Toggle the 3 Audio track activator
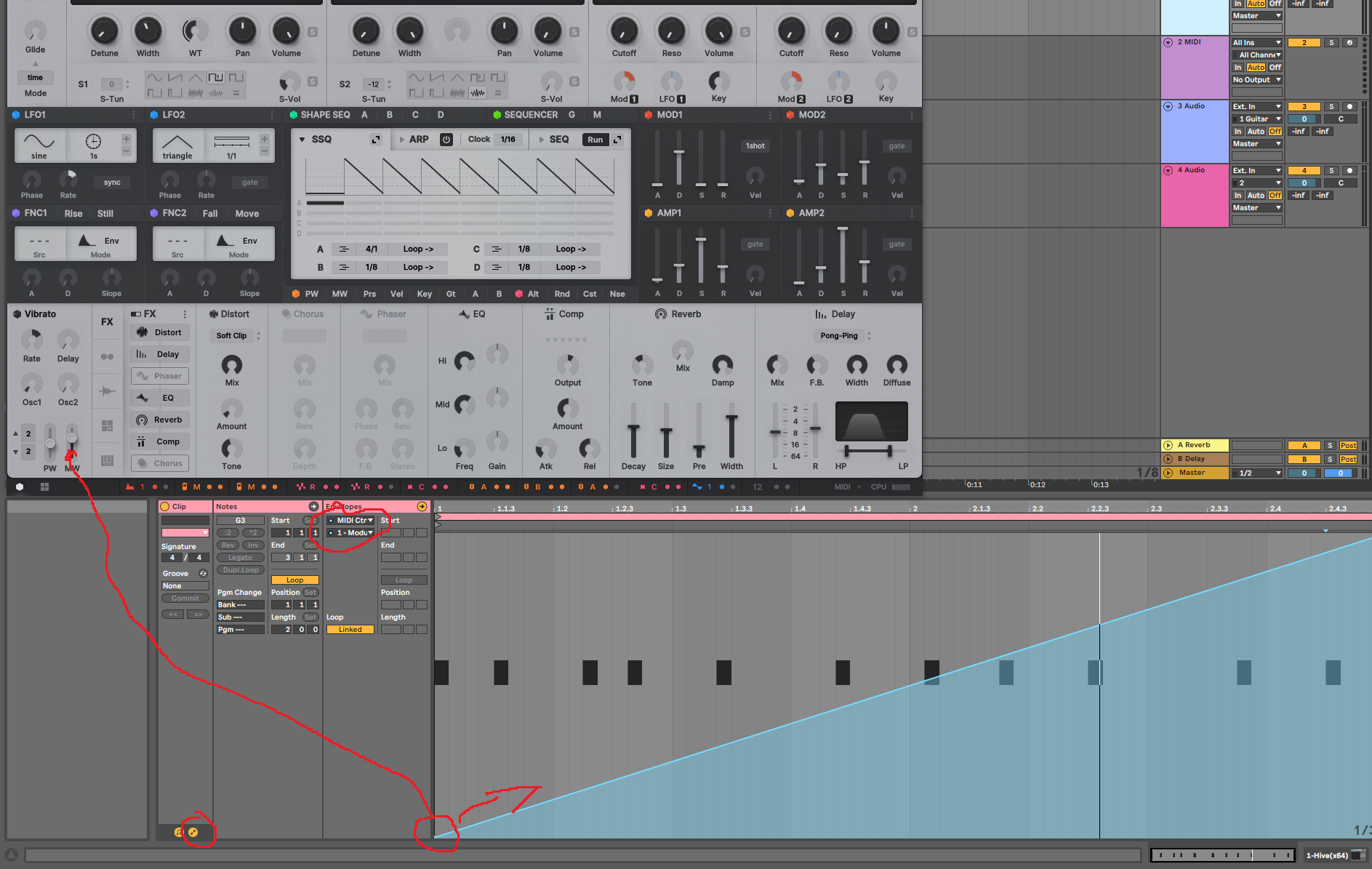 pos(1304,107)
